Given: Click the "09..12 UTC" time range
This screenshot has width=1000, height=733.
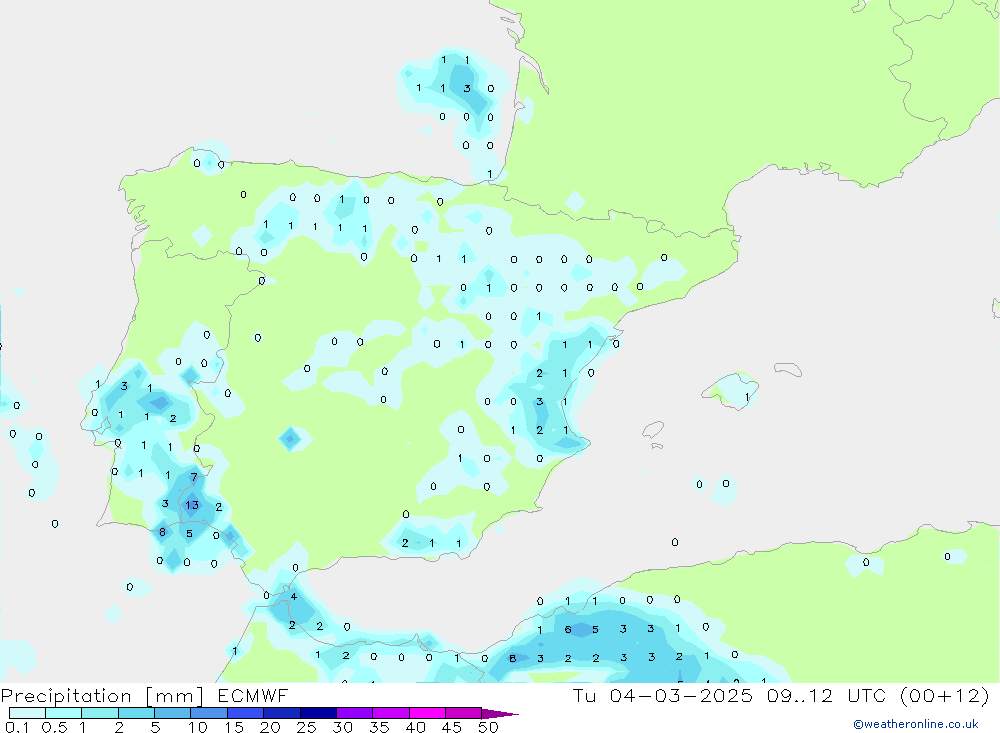Looking at the screenshot, I should tap(825, 695).
